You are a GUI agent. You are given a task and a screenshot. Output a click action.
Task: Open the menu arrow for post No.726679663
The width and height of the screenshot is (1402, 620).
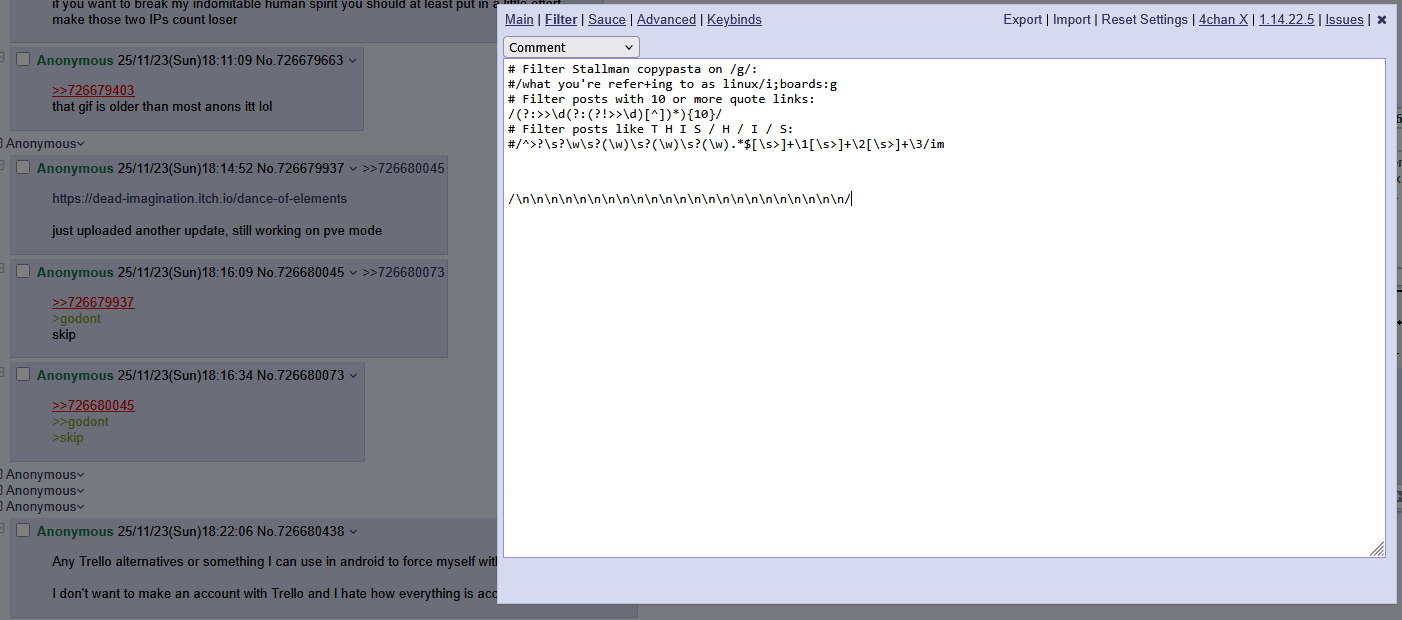[353, 61]
